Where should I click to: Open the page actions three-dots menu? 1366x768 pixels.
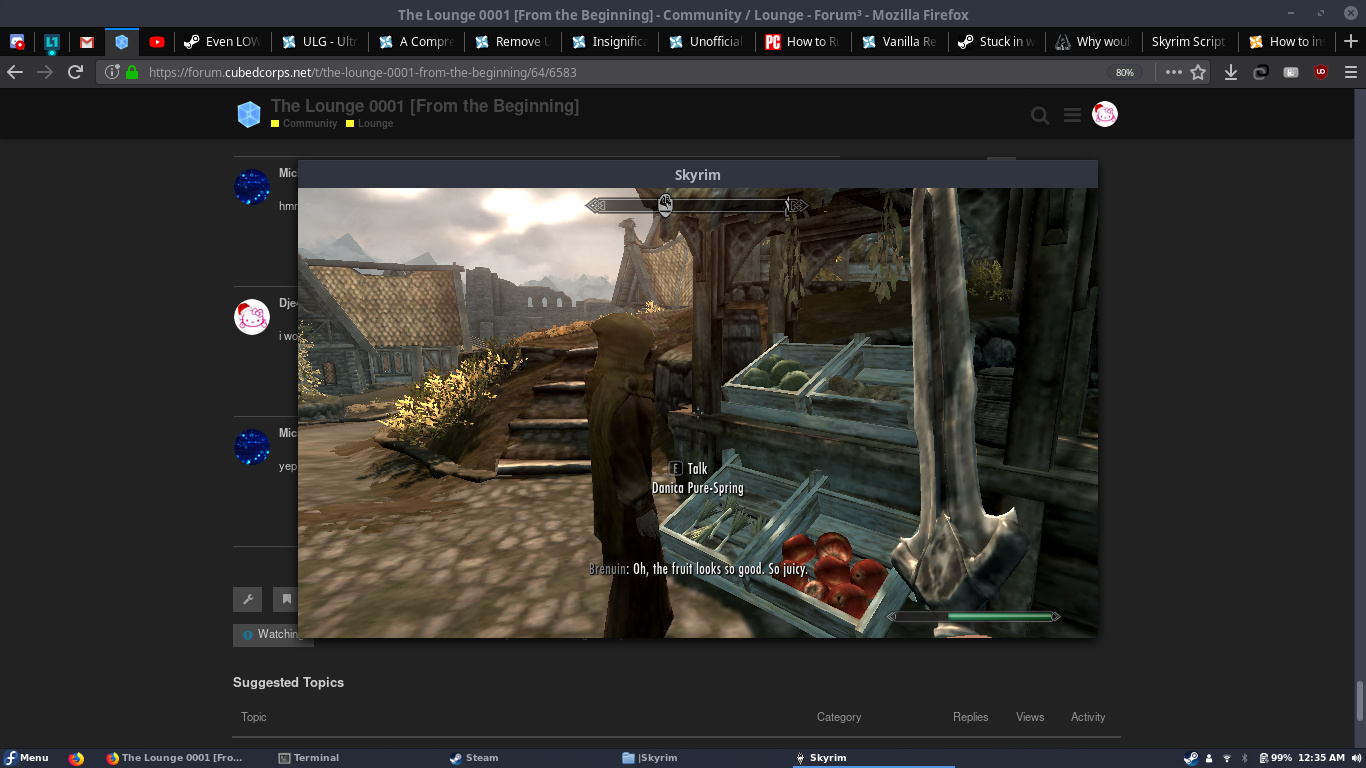point(1173,72)
